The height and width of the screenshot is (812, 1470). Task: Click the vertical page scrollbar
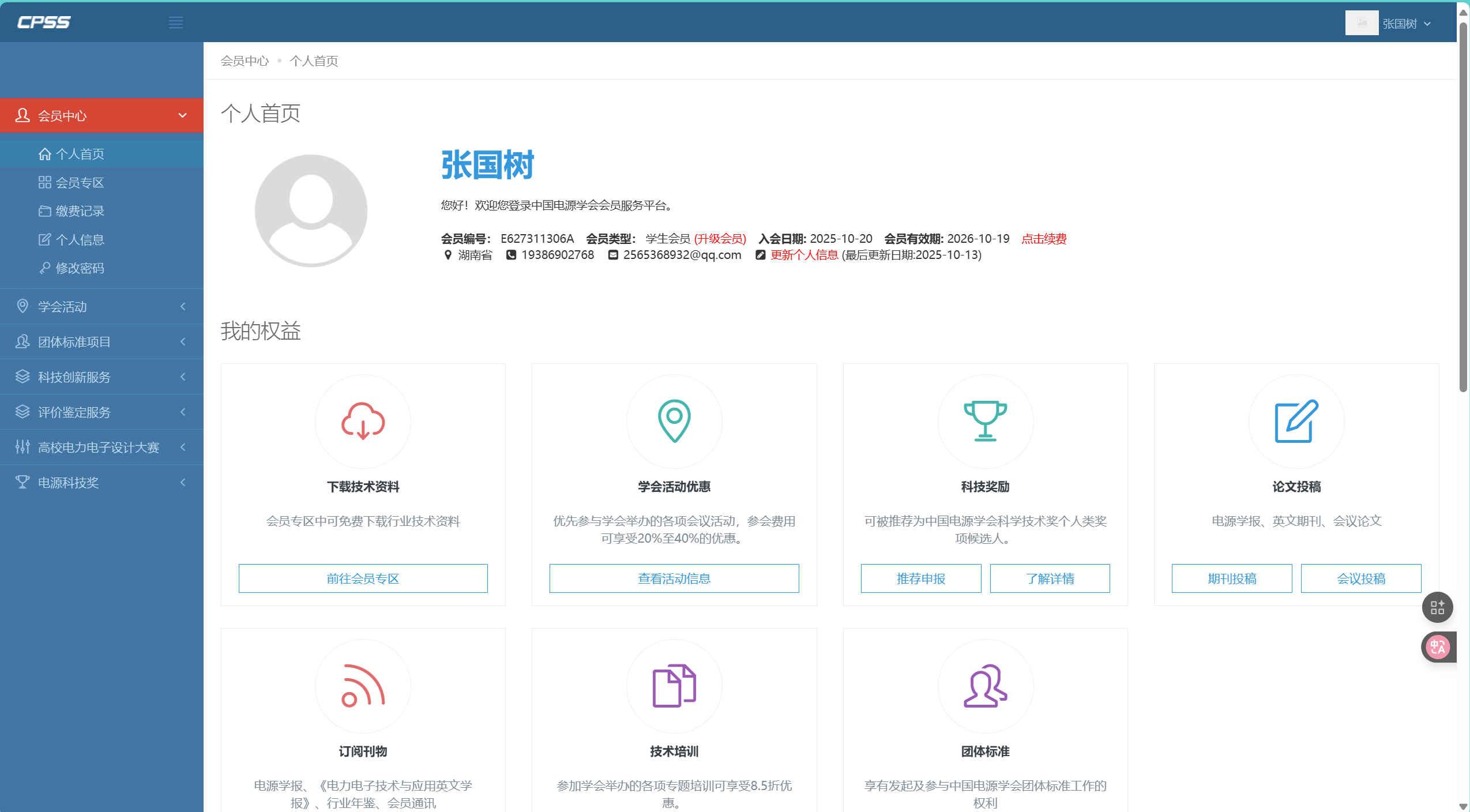coord(1463,208)
